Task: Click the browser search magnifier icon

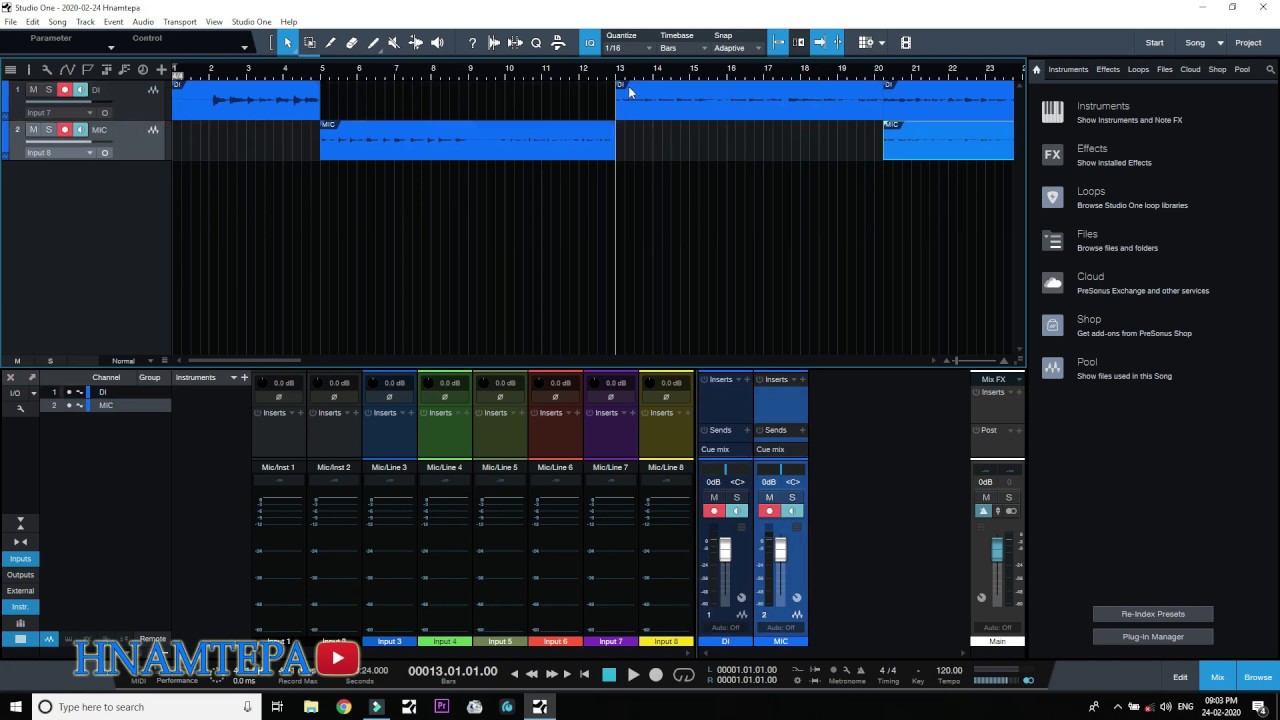Action: 1271,70
